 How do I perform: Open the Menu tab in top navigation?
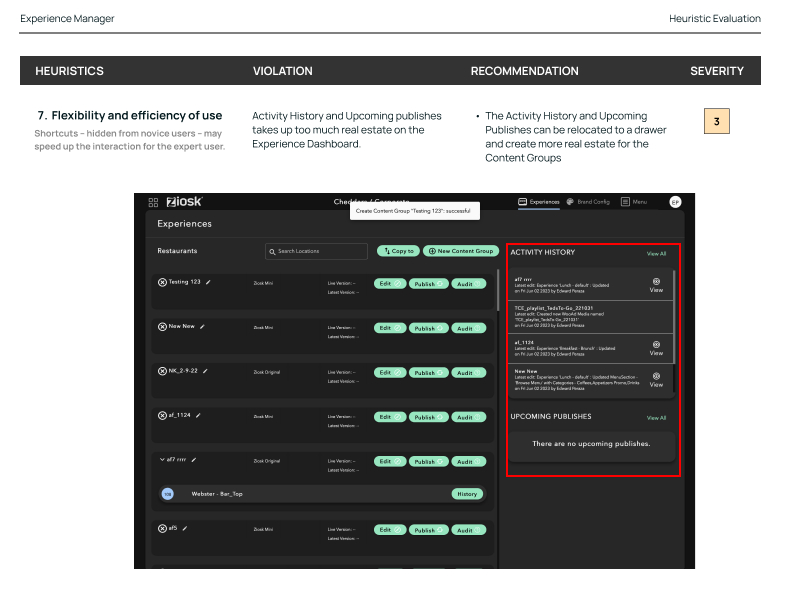coord(633,202)
